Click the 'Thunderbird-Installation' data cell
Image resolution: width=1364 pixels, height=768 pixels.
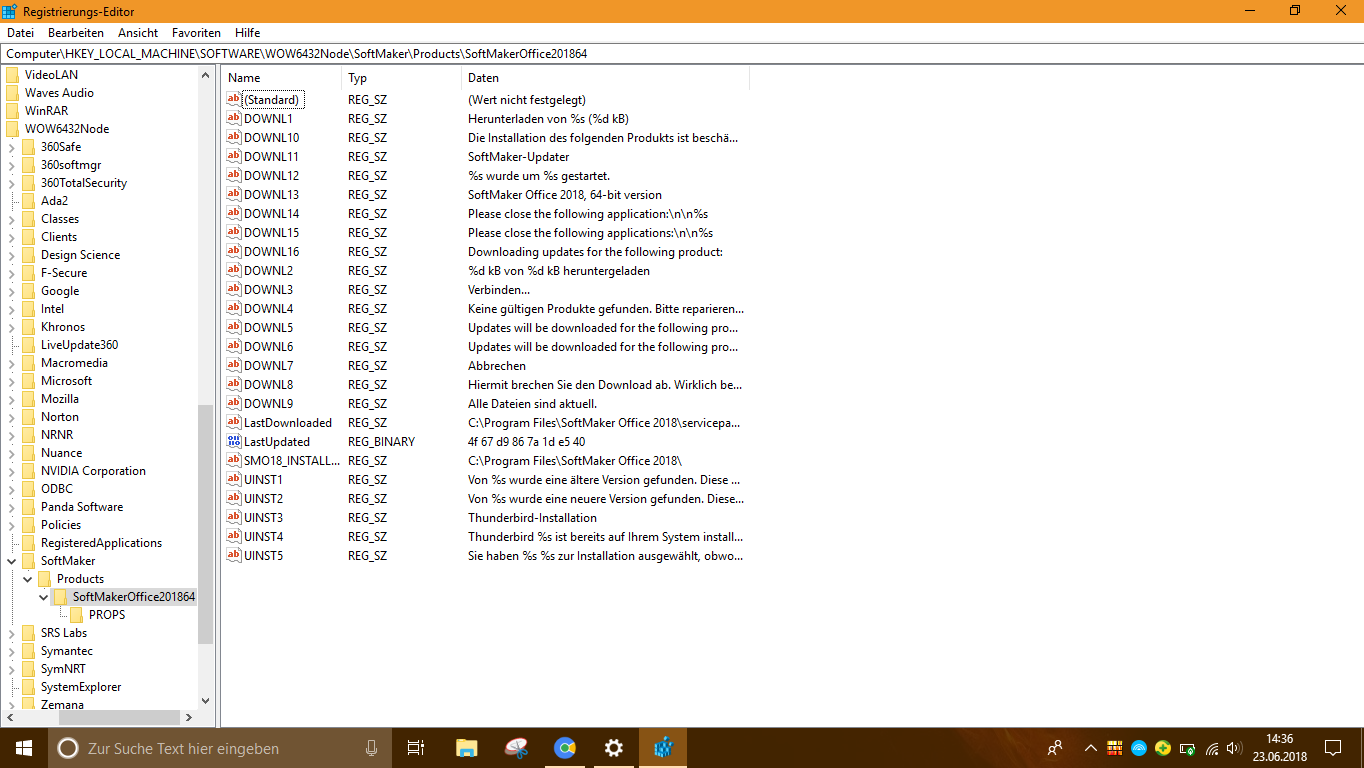[532, 518]
